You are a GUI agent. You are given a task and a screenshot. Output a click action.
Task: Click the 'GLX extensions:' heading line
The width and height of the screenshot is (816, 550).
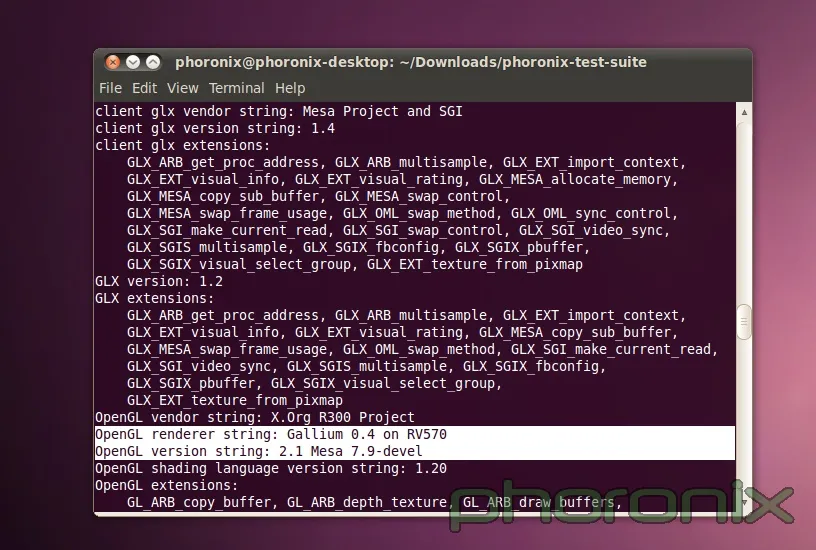point(155,298)
